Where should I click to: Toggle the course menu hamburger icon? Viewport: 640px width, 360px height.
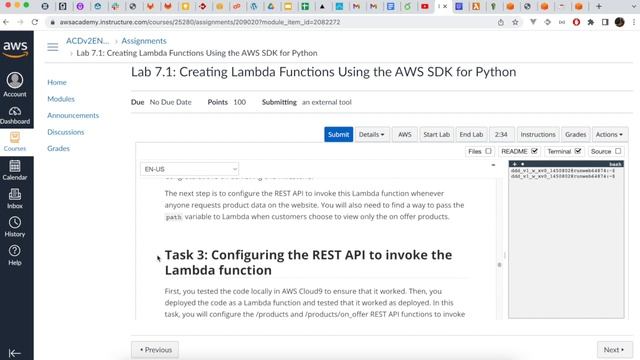[53, 47]
